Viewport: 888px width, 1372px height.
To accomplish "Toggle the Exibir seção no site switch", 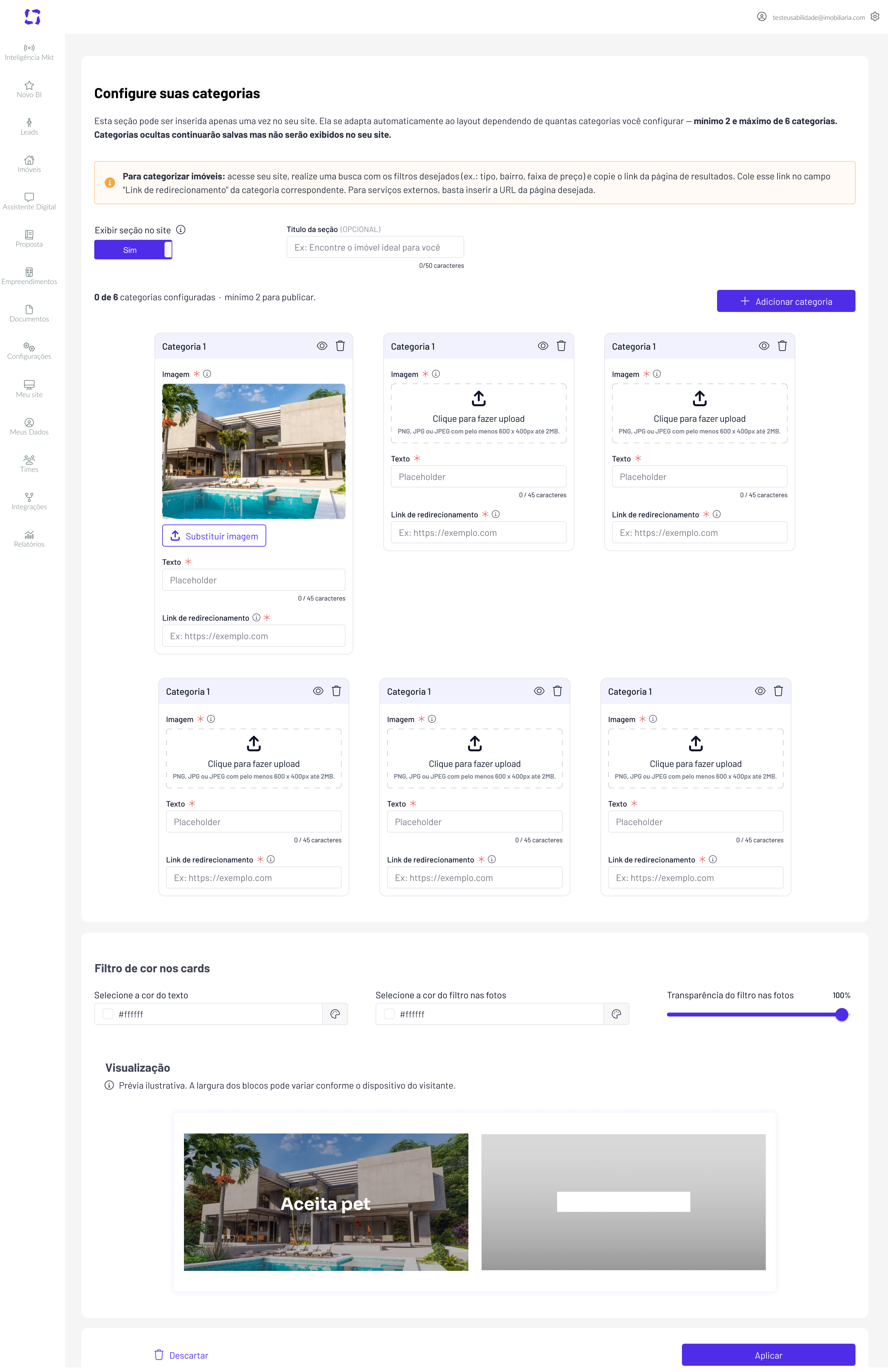I will coord(133,250).
